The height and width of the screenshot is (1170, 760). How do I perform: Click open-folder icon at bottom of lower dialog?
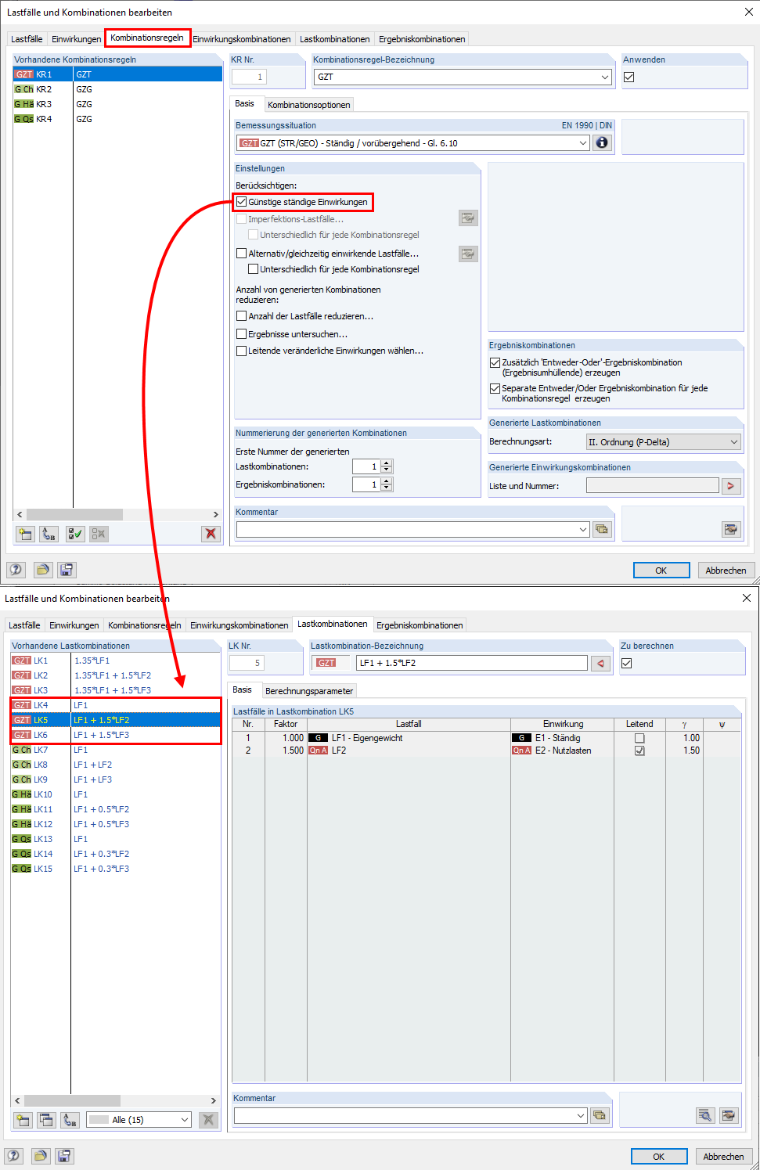[40, 1156]
